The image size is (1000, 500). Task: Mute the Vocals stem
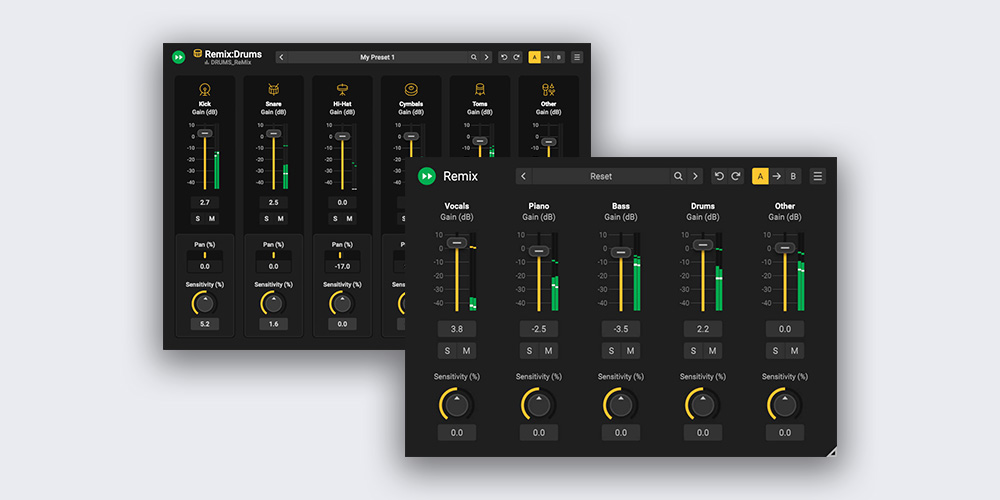[466, 351]
